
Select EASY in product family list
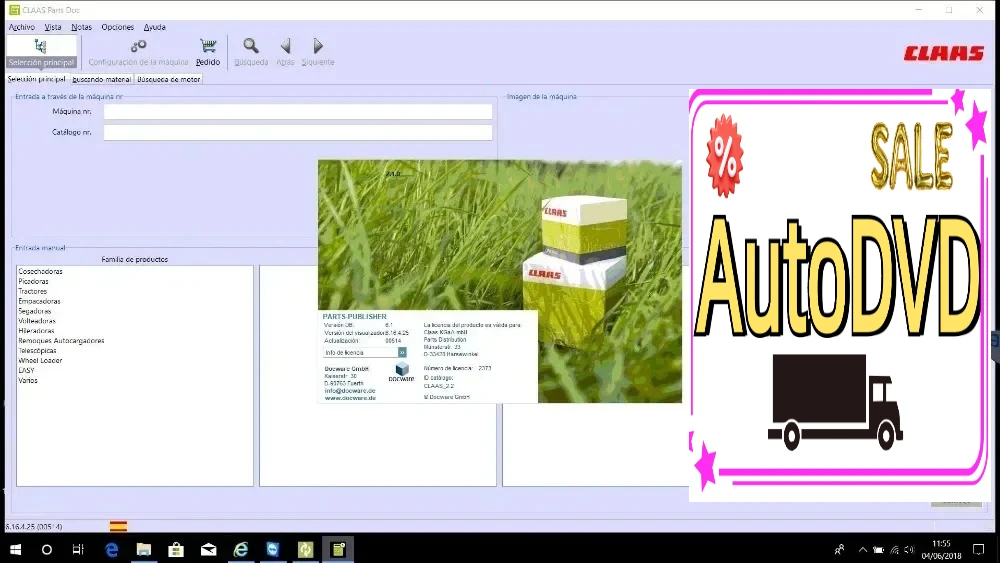click(26, 370)
